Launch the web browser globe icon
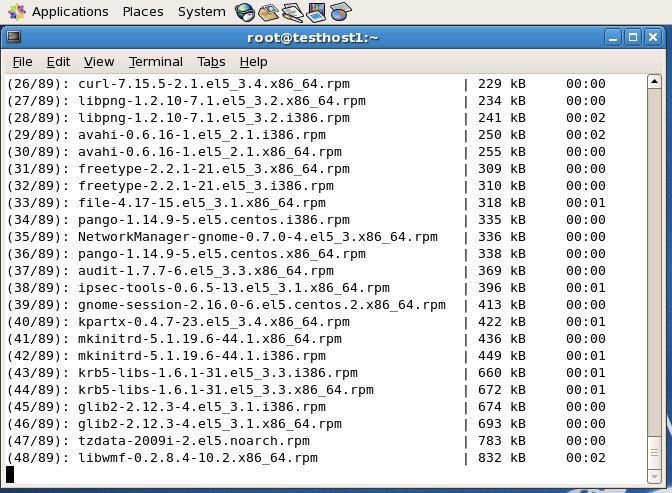672x493 pixels. coord(245,12)
